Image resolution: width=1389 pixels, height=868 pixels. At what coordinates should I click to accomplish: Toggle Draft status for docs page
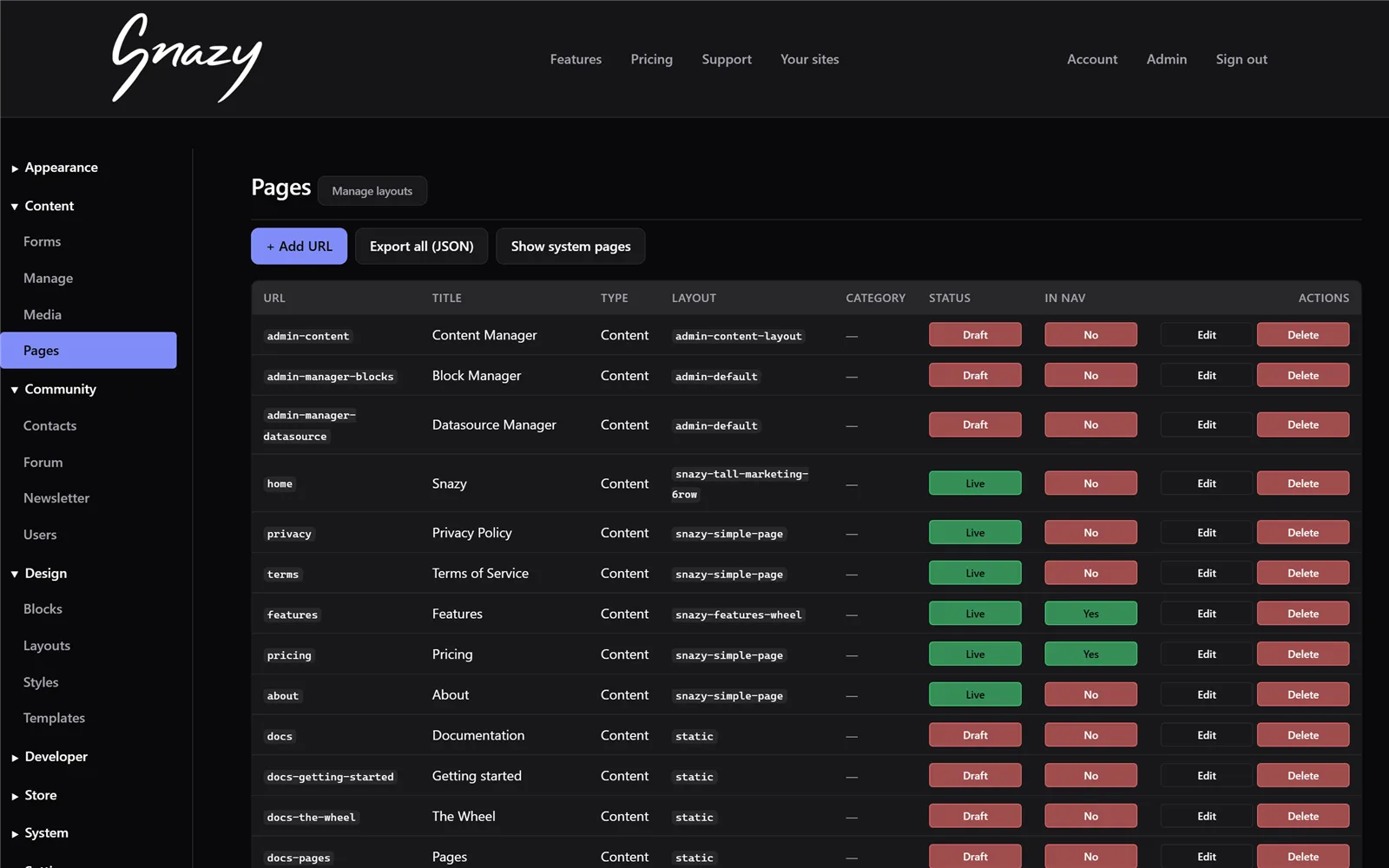(x=975, y=735)
